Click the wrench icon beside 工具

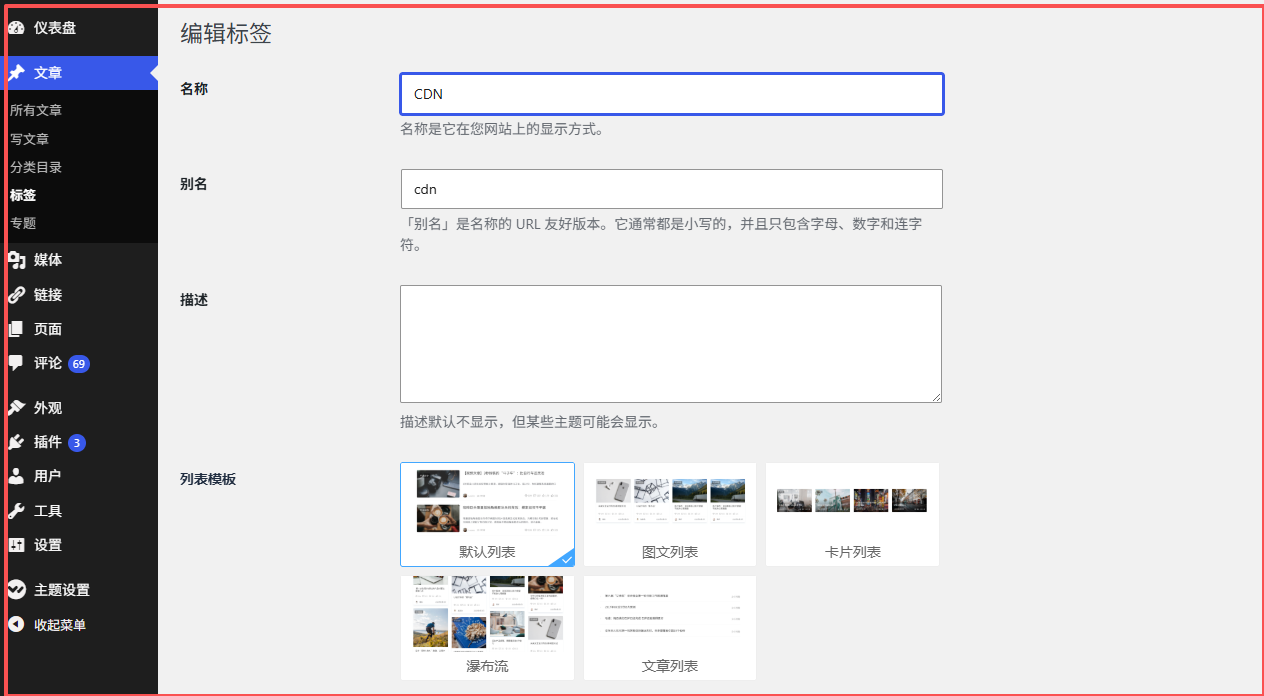tap(16, 511)
